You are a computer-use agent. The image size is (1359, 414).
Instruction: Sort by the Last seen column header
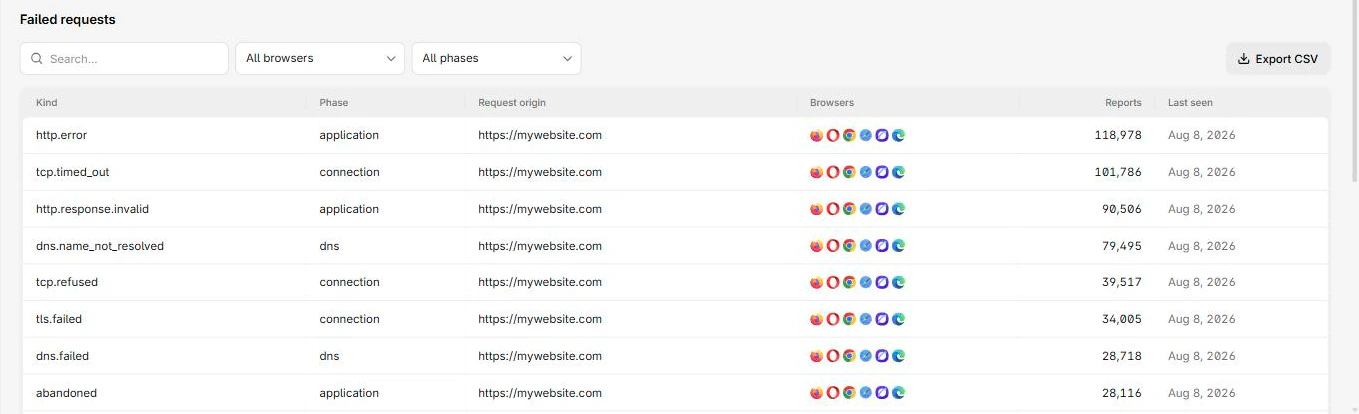coord(1190,103)
